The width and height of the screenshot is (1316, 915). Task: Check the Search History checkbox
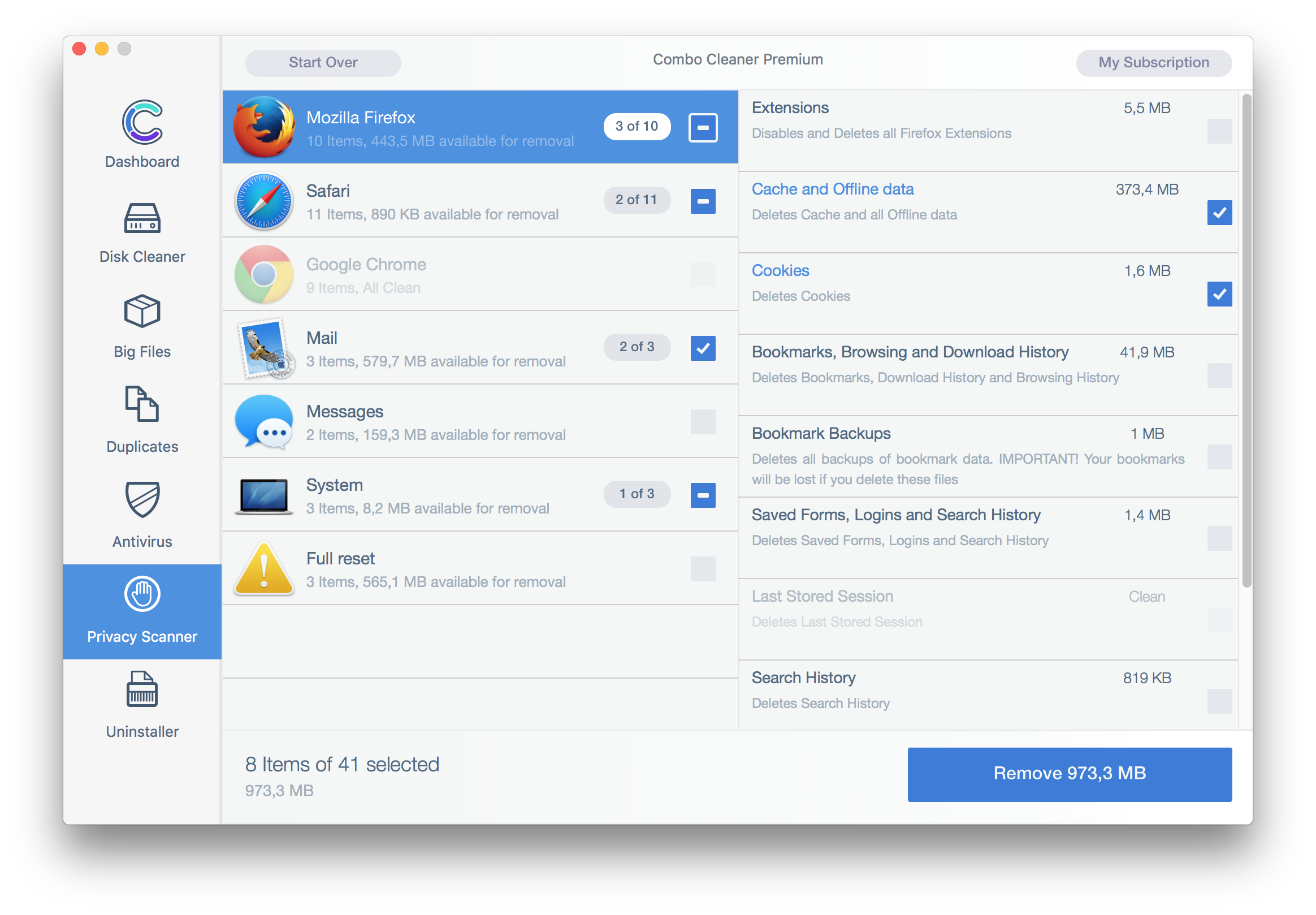(1220, 701)
